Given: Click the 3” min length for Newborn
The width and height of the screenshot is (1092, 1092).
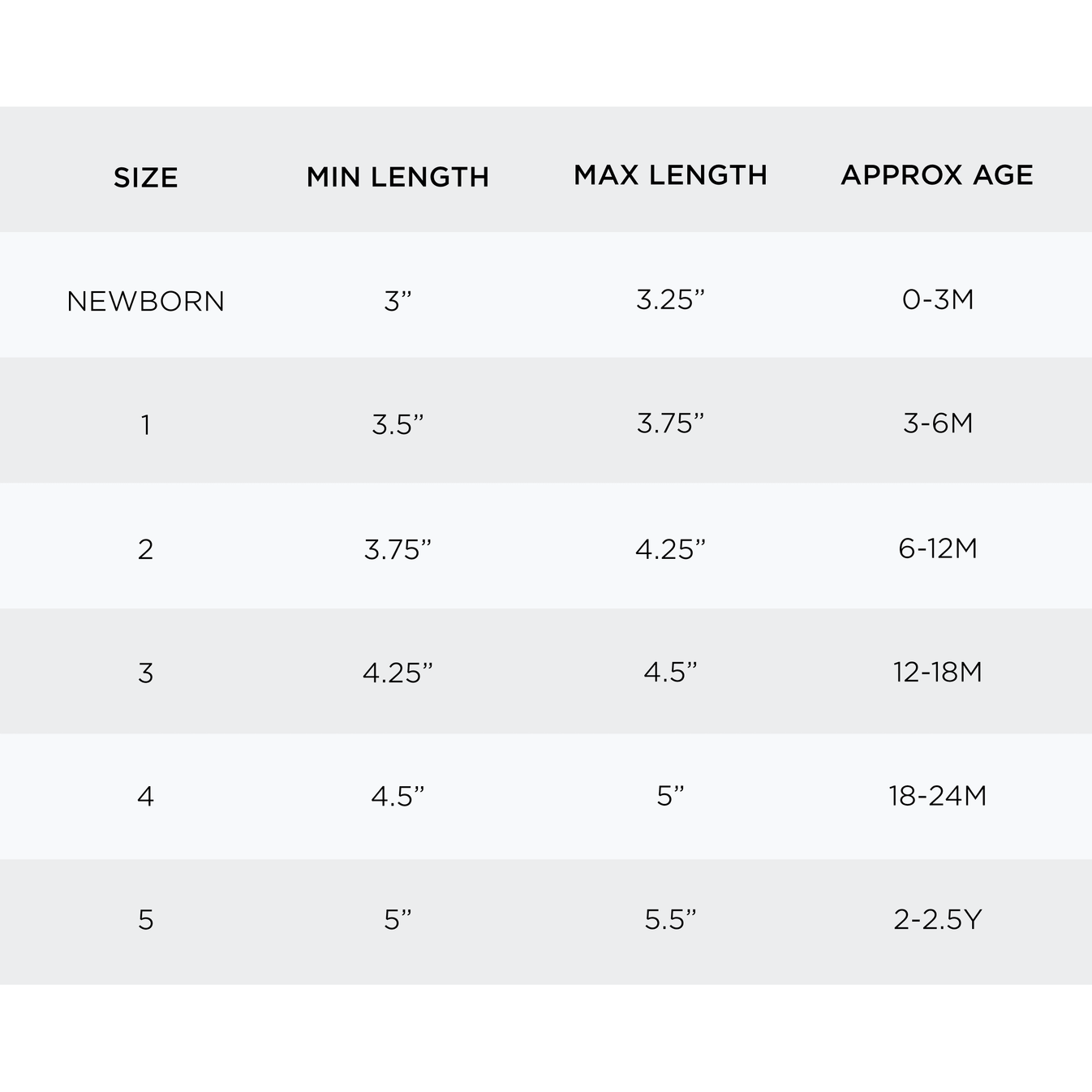Looking at the screenshot, I should (398, 301).
